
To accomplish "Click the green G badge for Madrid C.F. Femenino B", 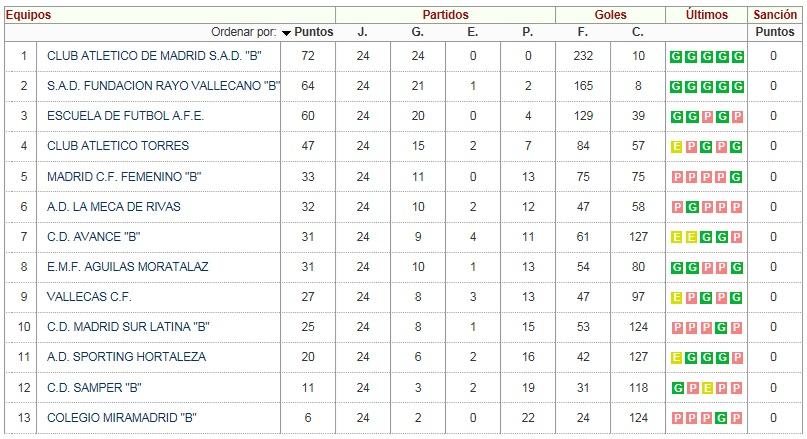I will [x=736, y=178].
